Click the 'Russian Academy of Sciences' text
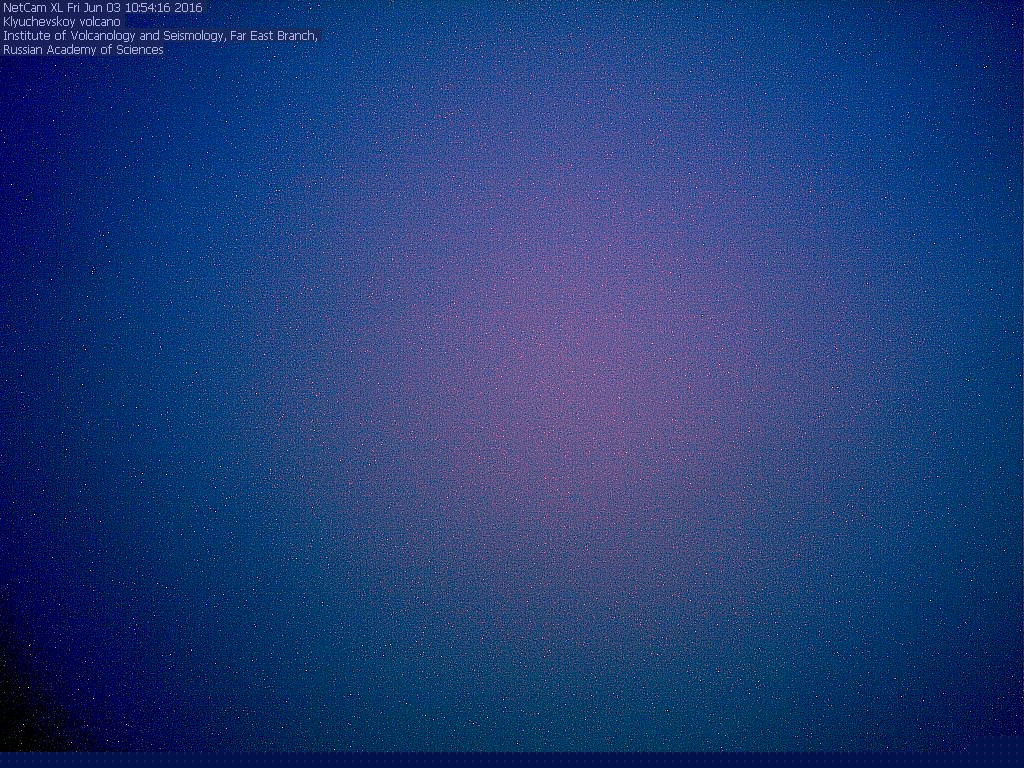The height and width of the screenshot is (768, 1024). pyautogui.click(x=83, y=50)
